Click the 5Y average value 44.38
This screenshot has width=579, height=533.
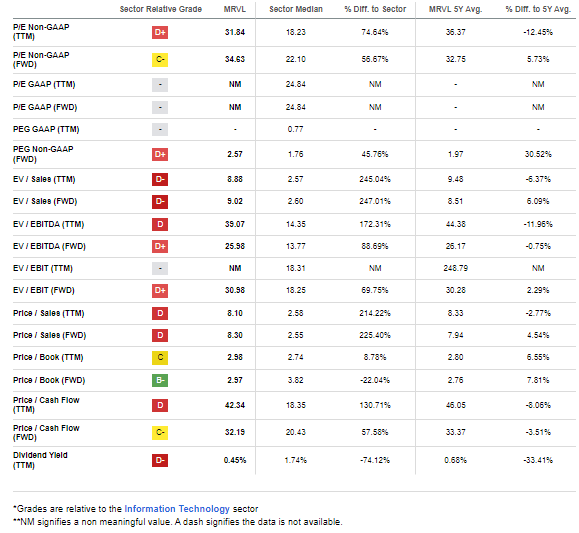455,225
